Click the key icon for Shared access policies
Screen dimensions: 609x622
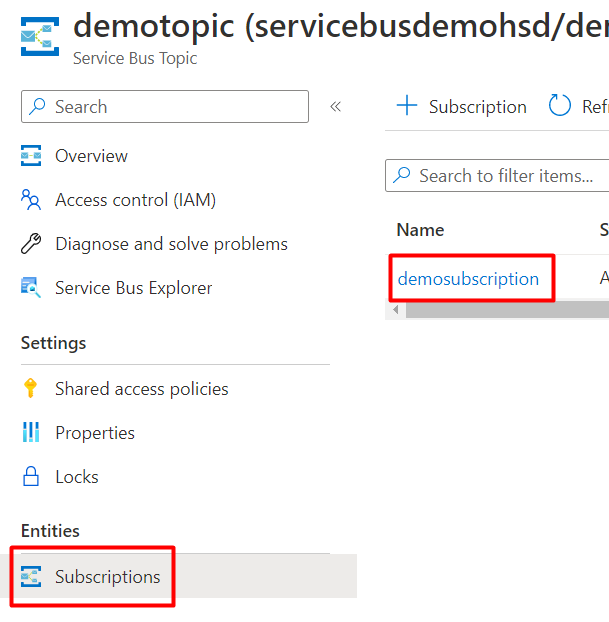coord(31,388)
